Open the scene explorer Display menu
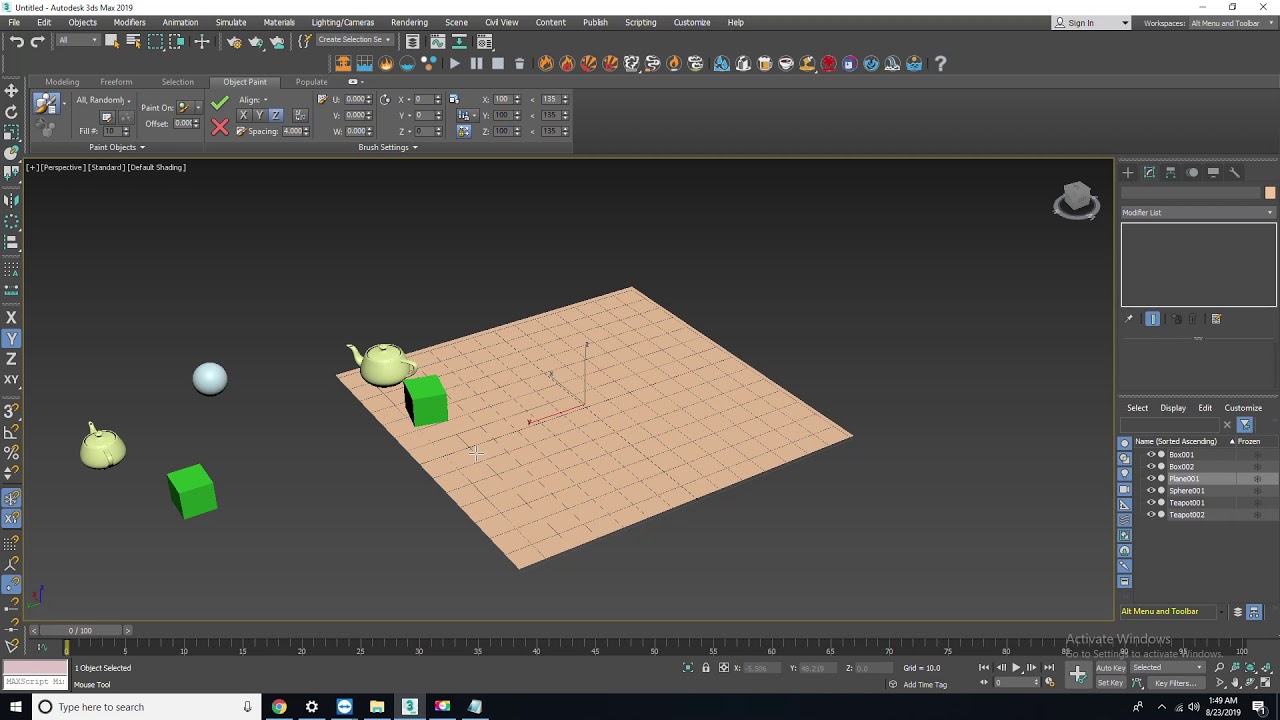1280x720 pixels. pyautogui.click(x=1173, y=408)
